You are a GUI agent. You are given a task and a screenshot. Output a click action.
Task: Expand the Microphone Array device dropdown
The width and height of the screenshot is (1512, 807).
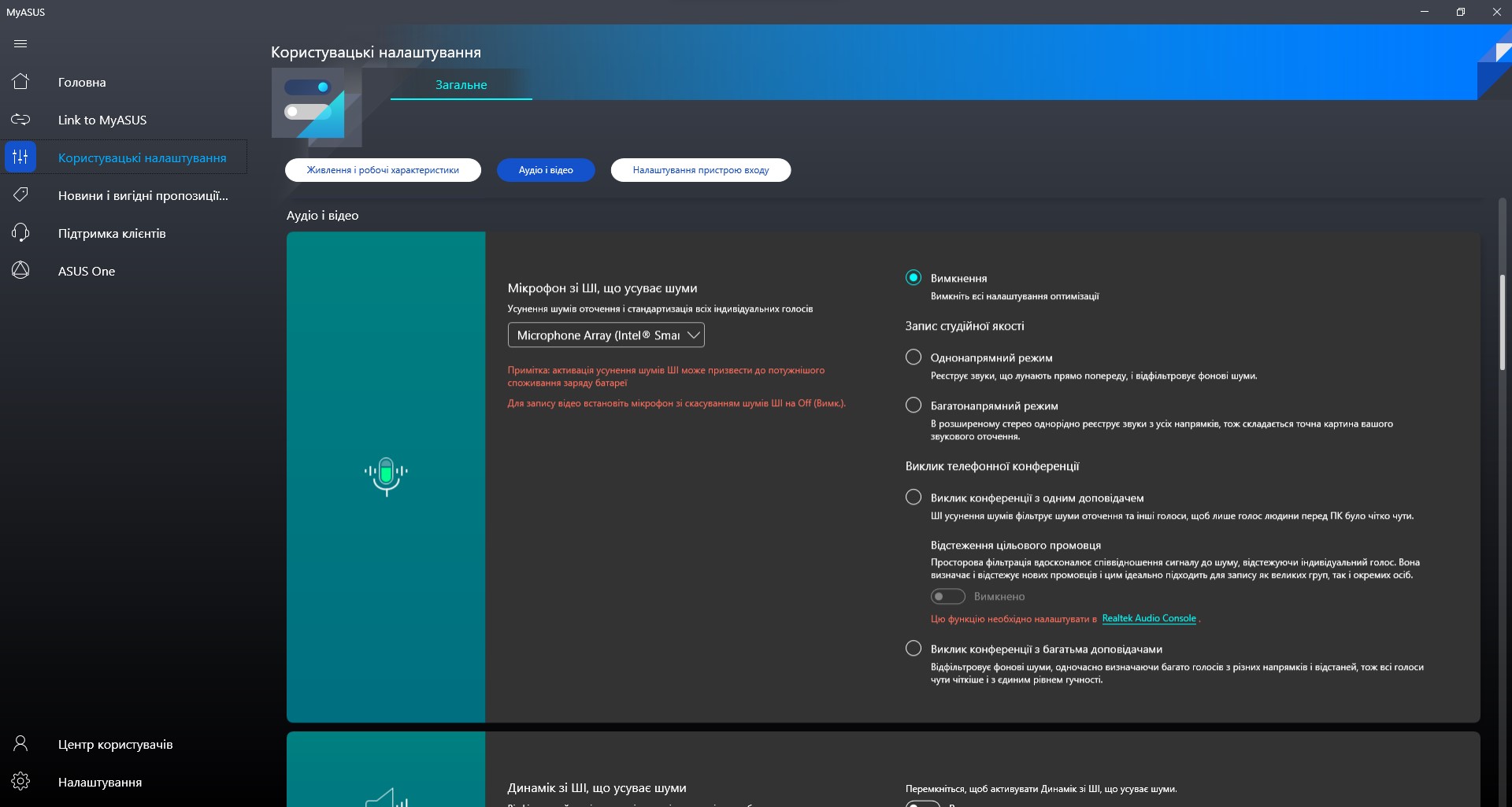(x=606, y=335)
